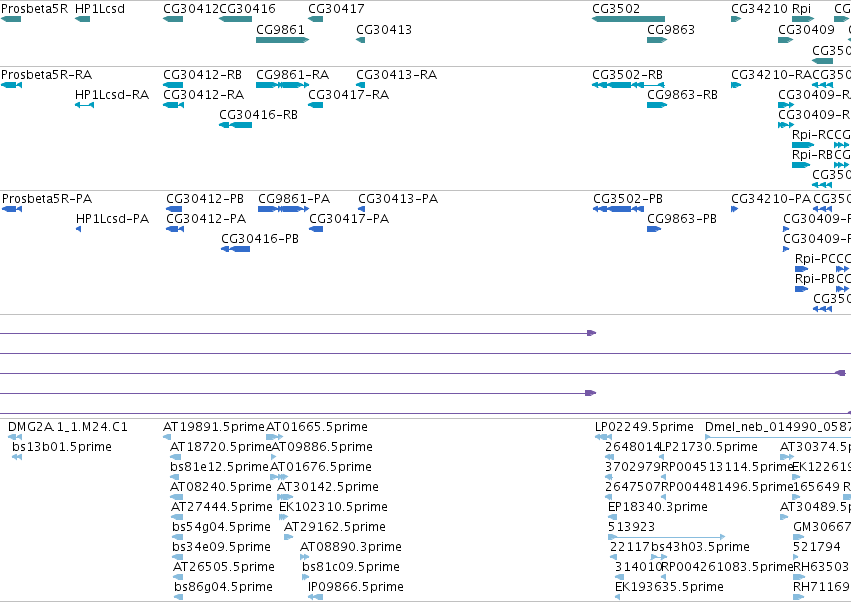Select the AT08240.5prime EST
851x602 pixels.
[x=176, y=497]
